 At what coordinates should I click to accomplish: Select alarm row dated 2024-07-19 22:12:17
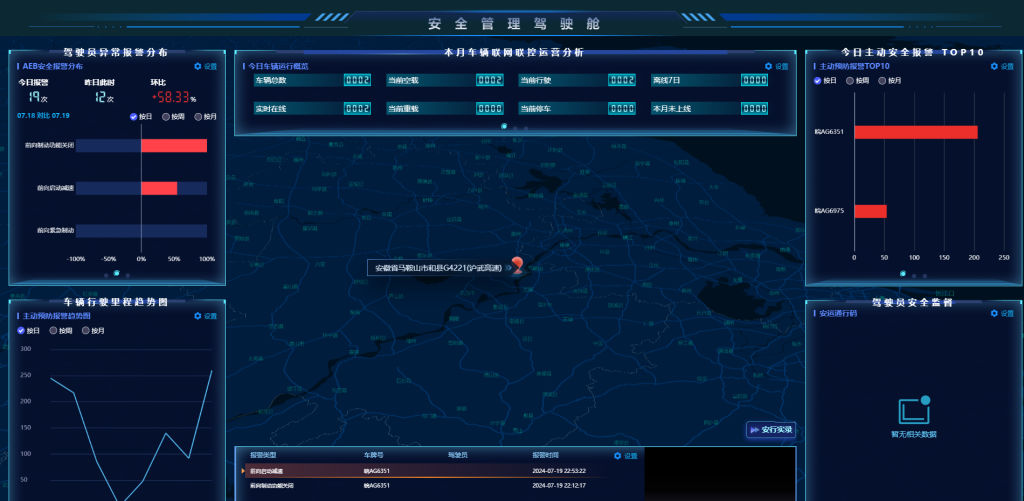[426, 485]
